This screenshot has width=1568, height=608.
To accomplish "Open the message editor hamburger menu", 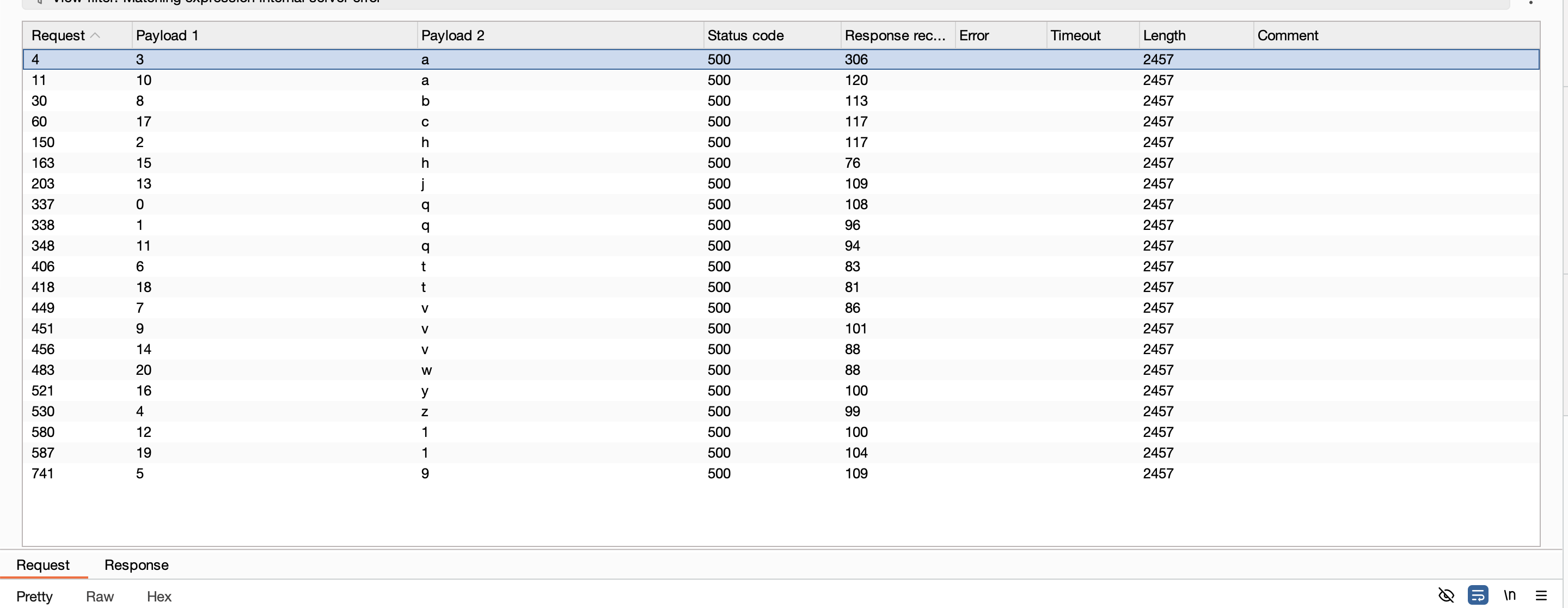I will [1541, 595].
